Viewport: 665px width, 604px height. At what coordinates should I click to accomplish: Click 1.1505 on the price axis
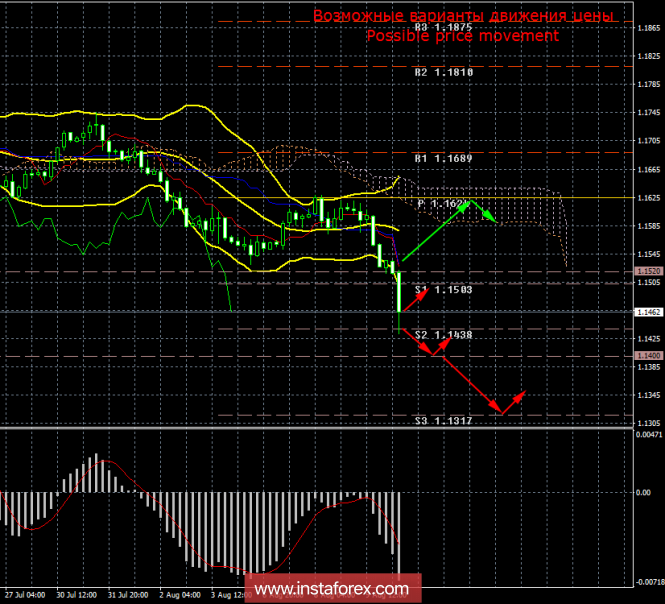(x=649, y=282)
